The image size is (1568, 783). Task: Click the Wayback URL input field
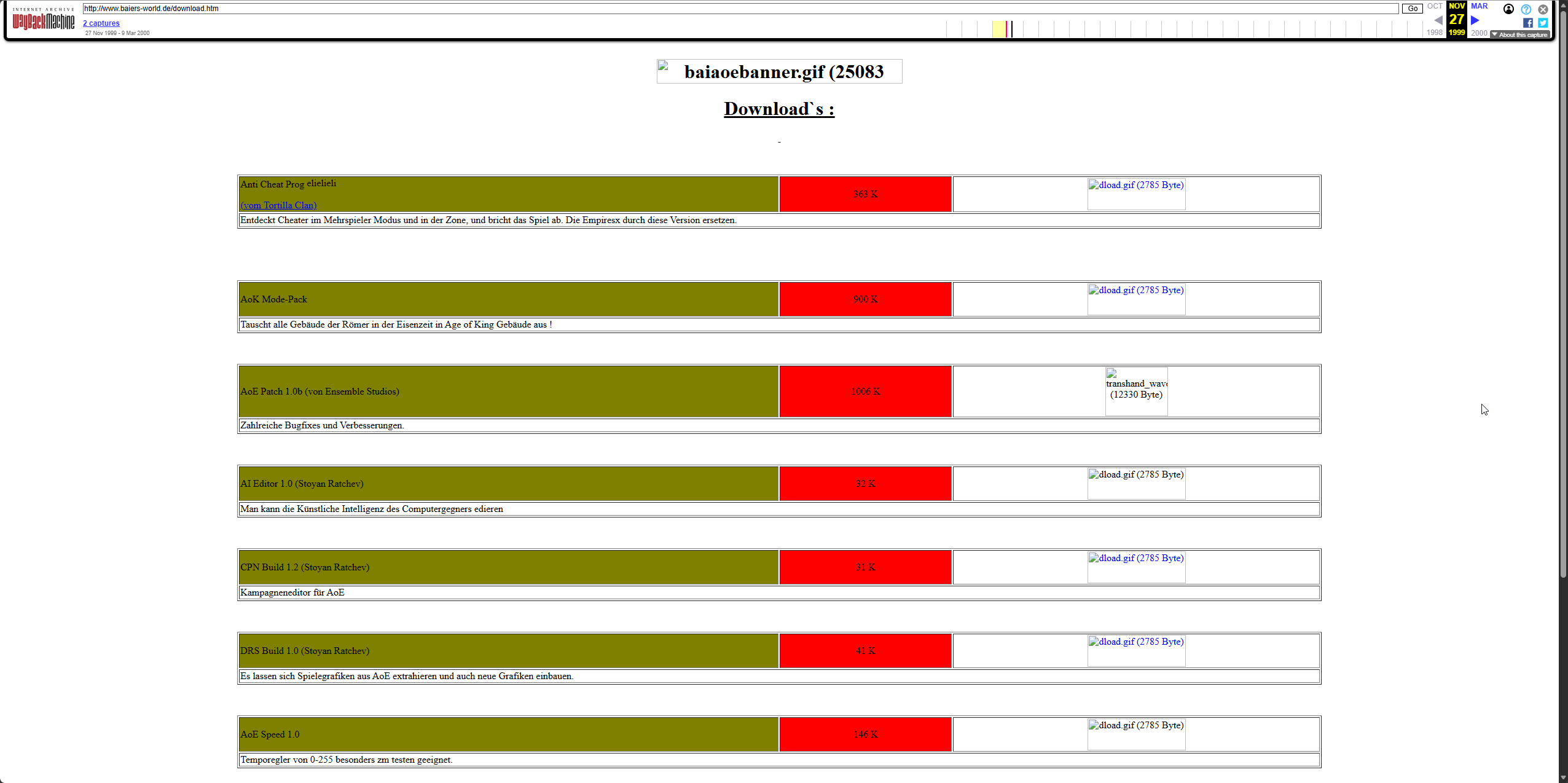point(737,9)
